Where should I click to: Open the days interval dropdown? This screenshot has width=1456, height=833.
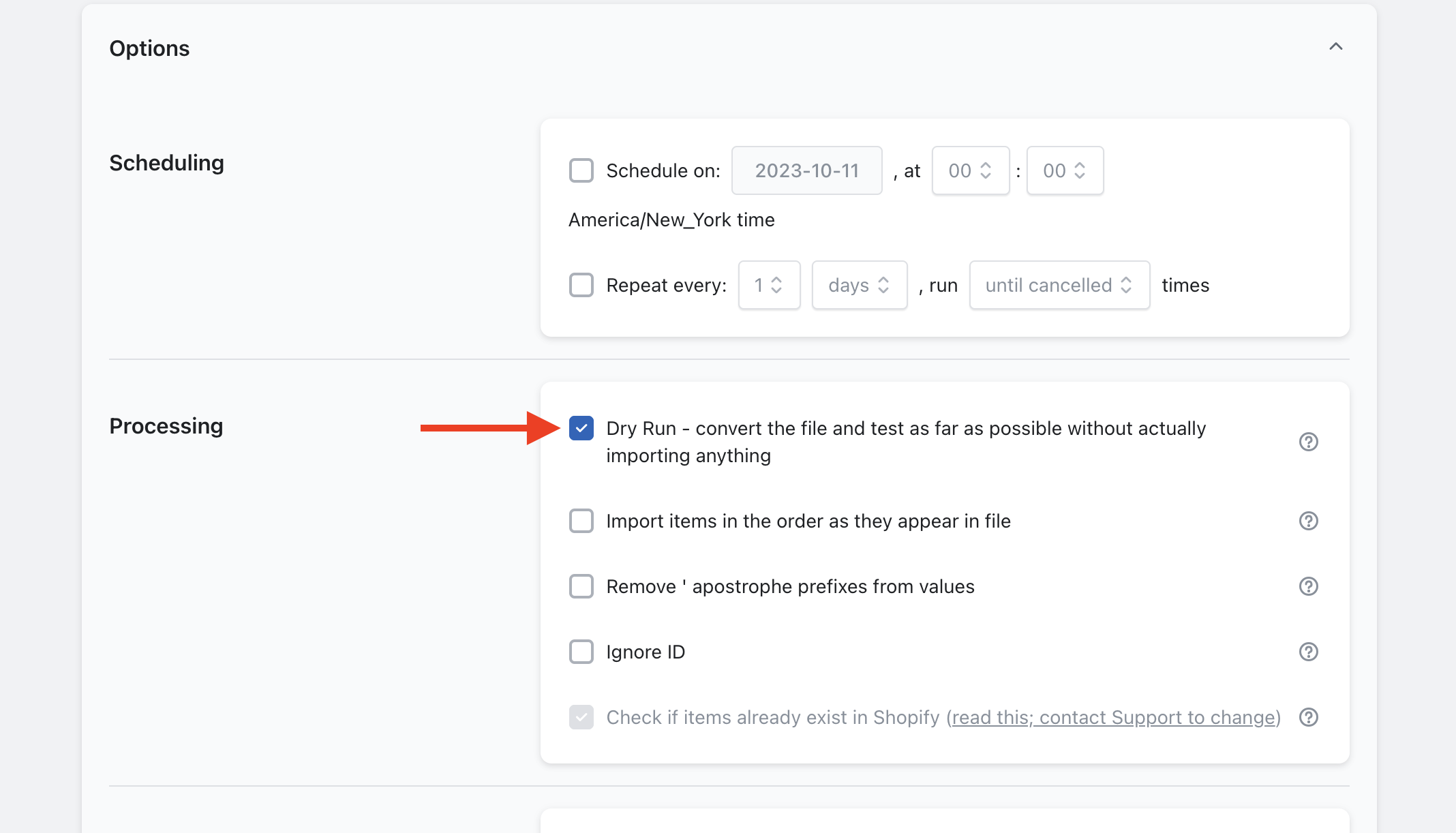pyautogui.click(x=859, y=285)
